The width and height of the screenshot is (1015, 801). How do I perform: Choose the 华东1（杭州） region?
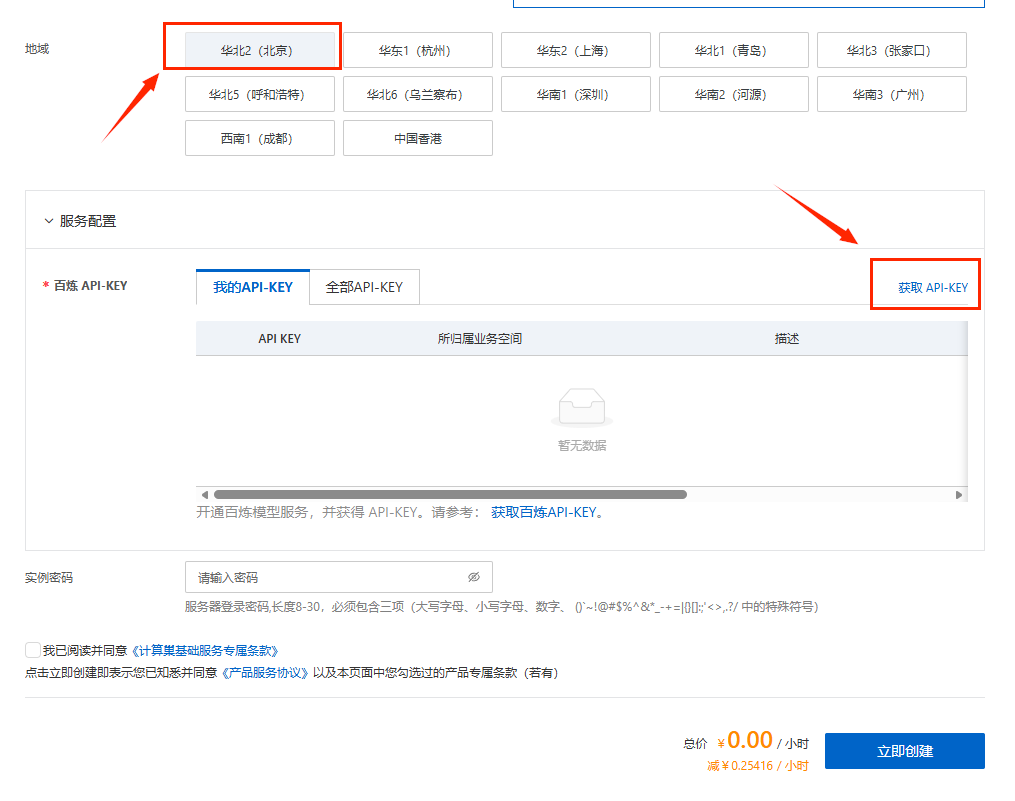coord(417,50)
